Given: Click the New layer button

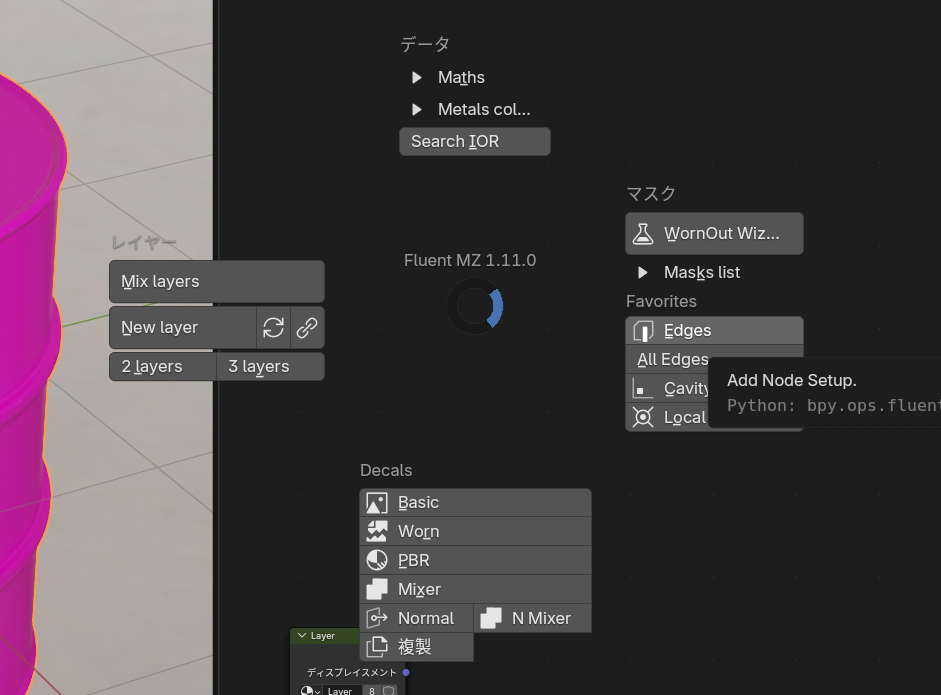Looking at the screenshot, I should pos(182,328).
